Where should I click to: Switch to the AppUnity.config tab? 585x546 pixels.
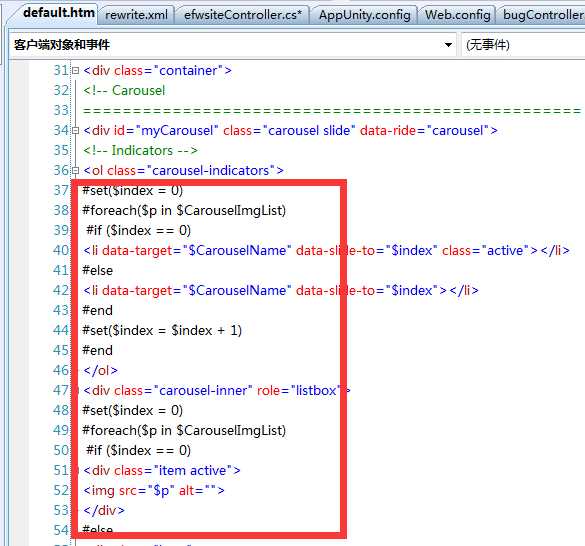[x=365, y=15]
